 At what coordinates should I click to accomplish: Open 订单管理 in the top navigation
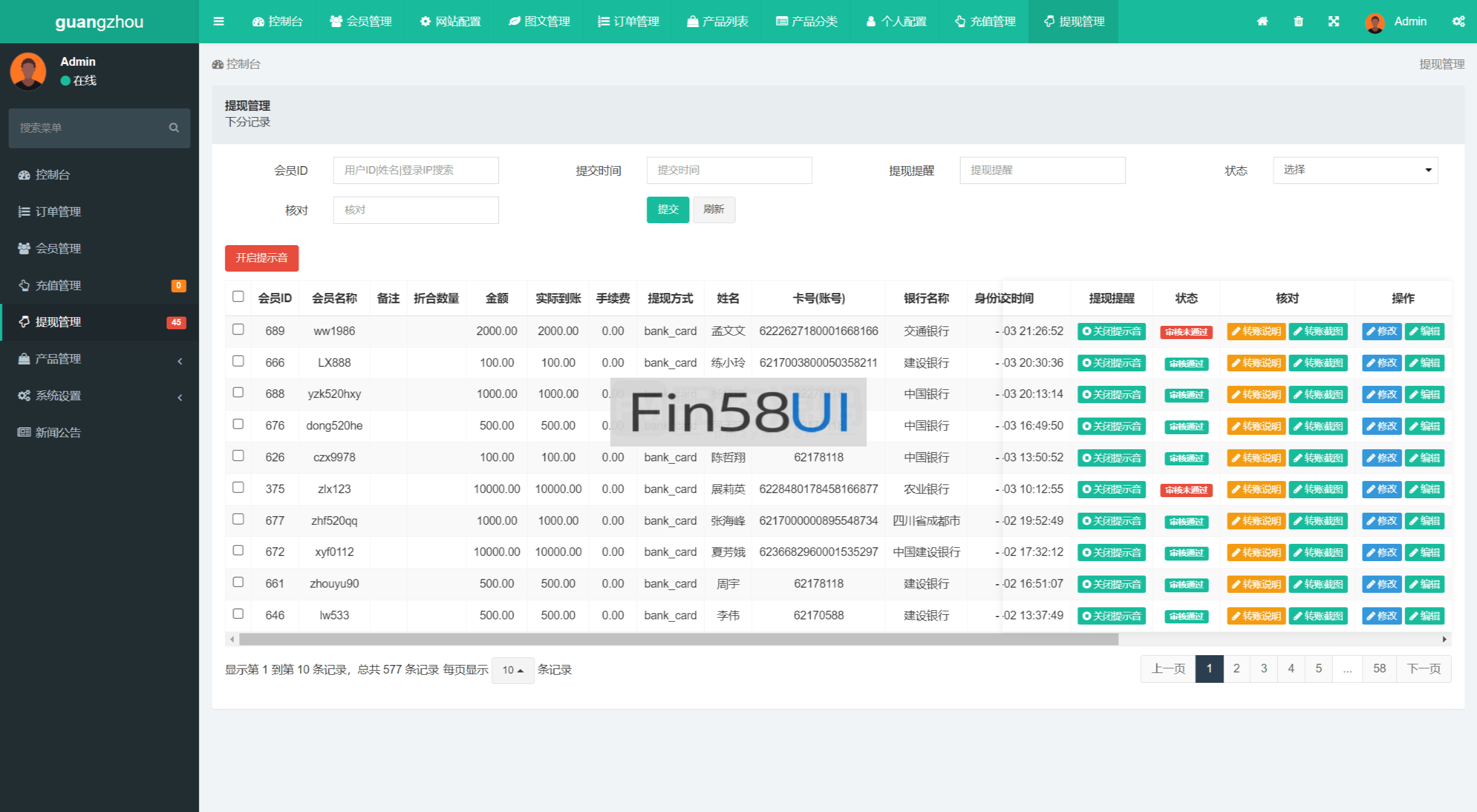click(628, 21)
